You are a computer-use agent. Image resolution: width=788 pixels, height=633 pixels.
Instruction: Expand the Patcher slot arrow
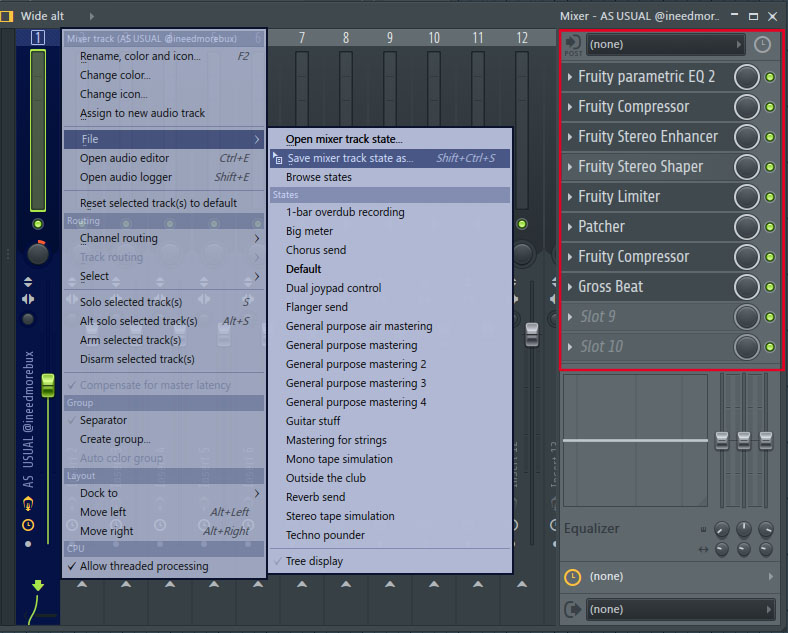pyautogui.click(x=569, y=227)
